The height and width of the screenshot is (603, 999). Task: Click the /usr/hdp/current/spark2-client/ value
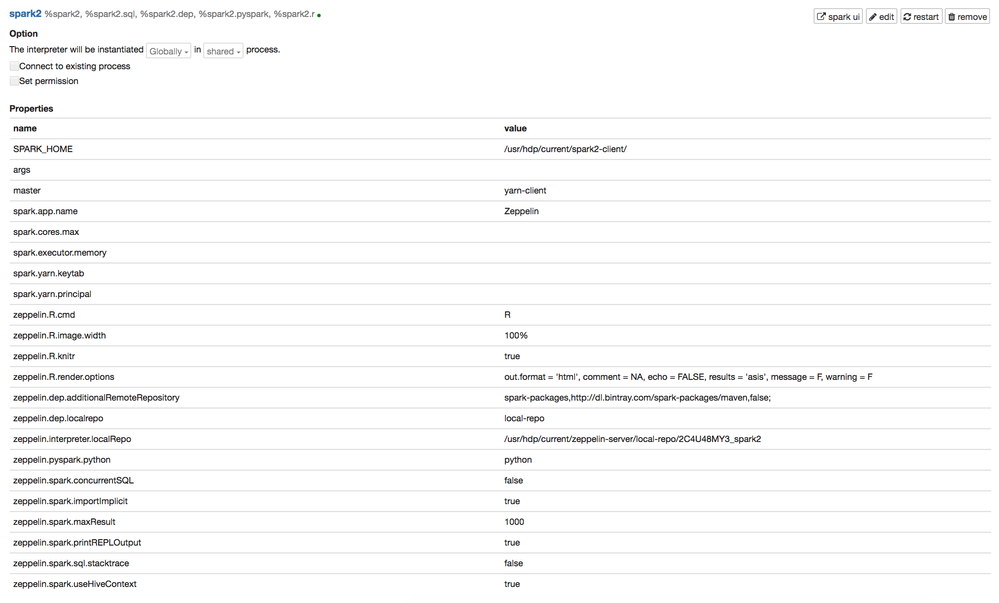(x=565, y=149)
